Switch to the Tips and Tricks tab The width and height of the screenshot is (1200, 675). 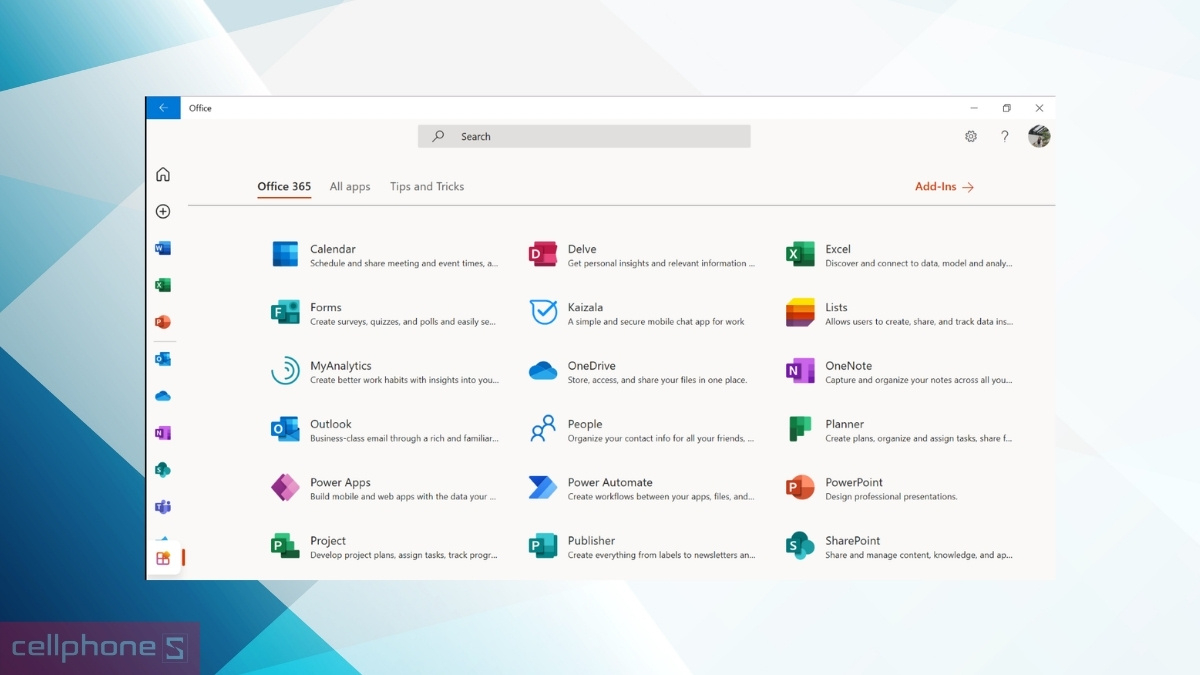427,187
